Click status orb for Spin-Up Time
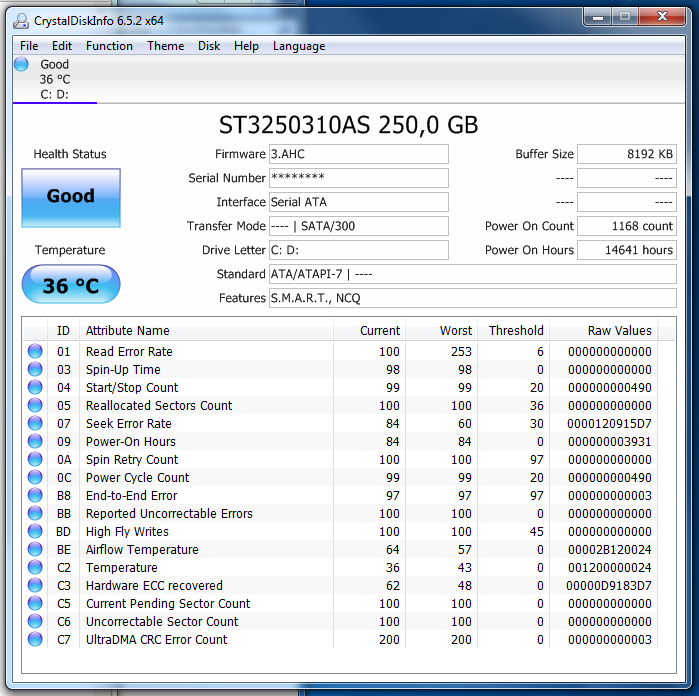This screenshot has width=699, height=696. (35, 369)
